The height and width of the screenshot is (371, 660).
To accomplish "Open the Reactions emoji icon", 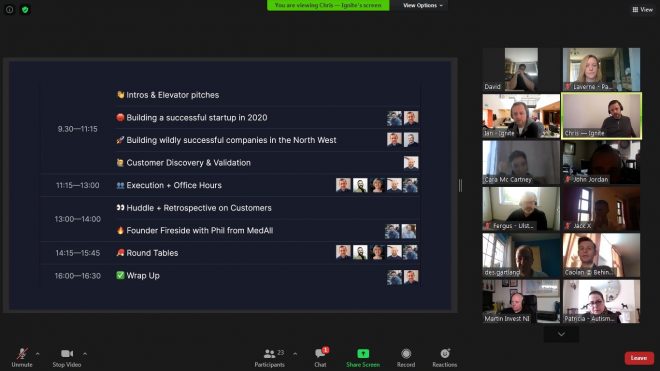I will pos(445,353).
